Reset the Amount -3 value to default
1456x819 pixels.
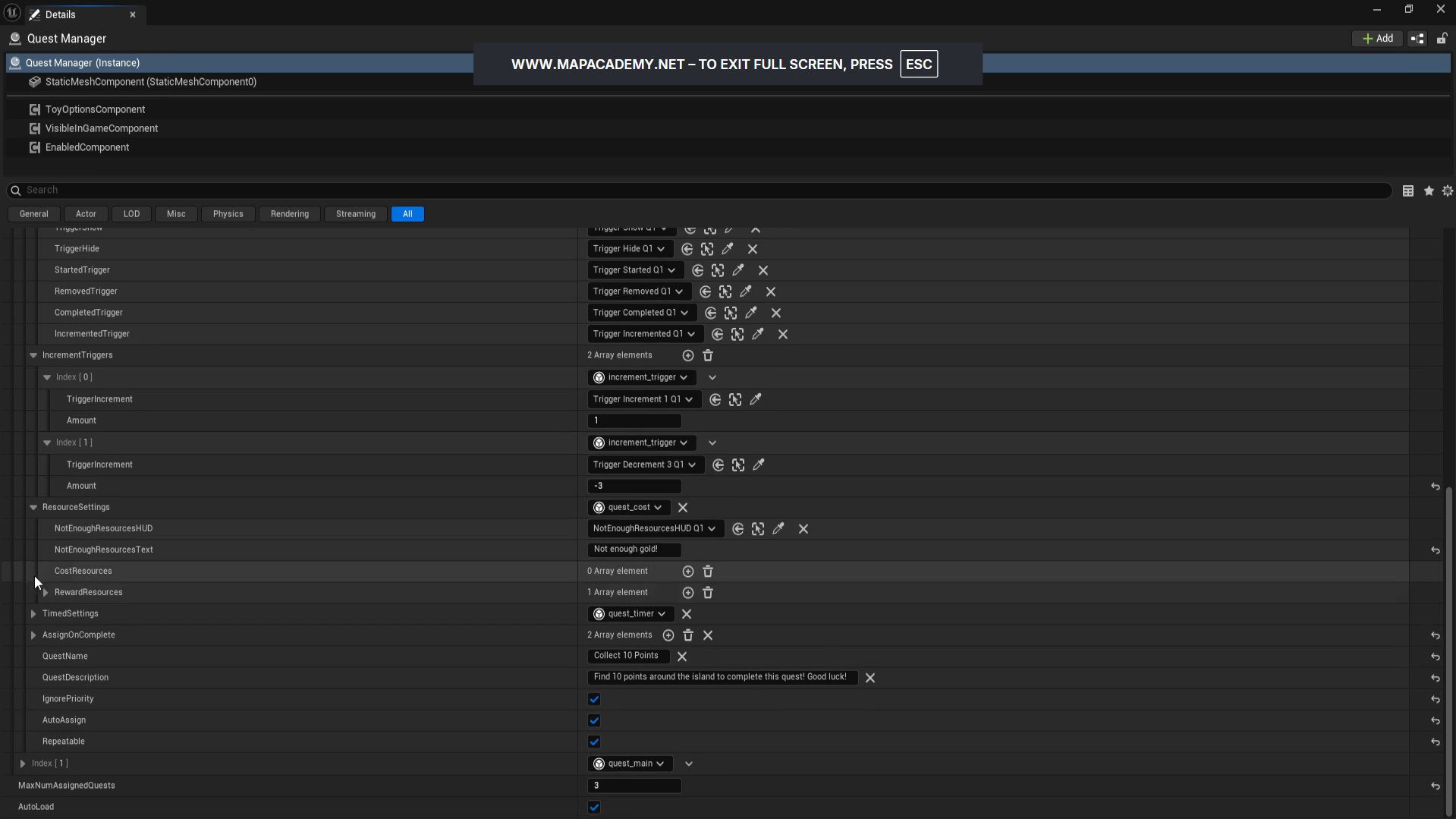[1435, 487]
